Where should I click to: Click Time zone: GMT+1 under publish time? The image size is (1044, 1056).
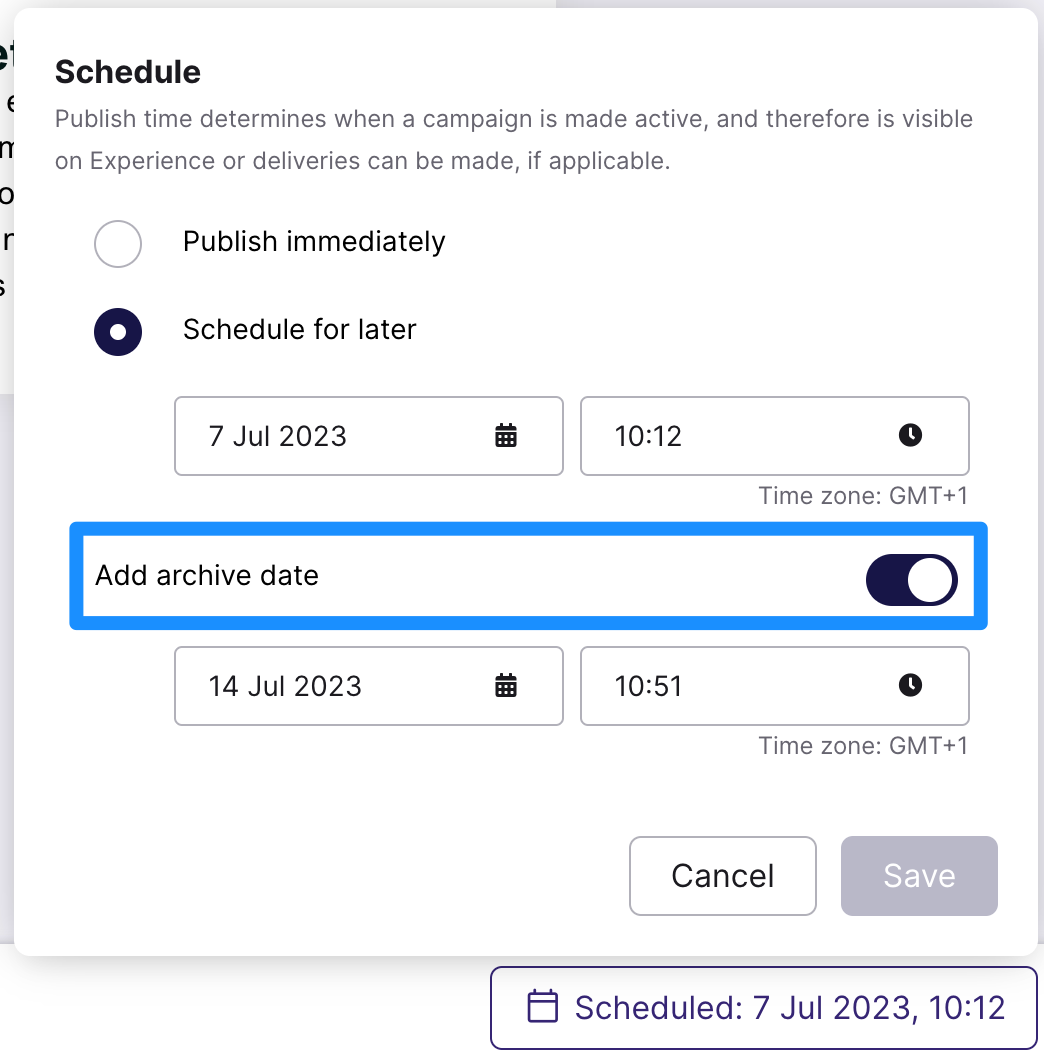tap(863, 496)
